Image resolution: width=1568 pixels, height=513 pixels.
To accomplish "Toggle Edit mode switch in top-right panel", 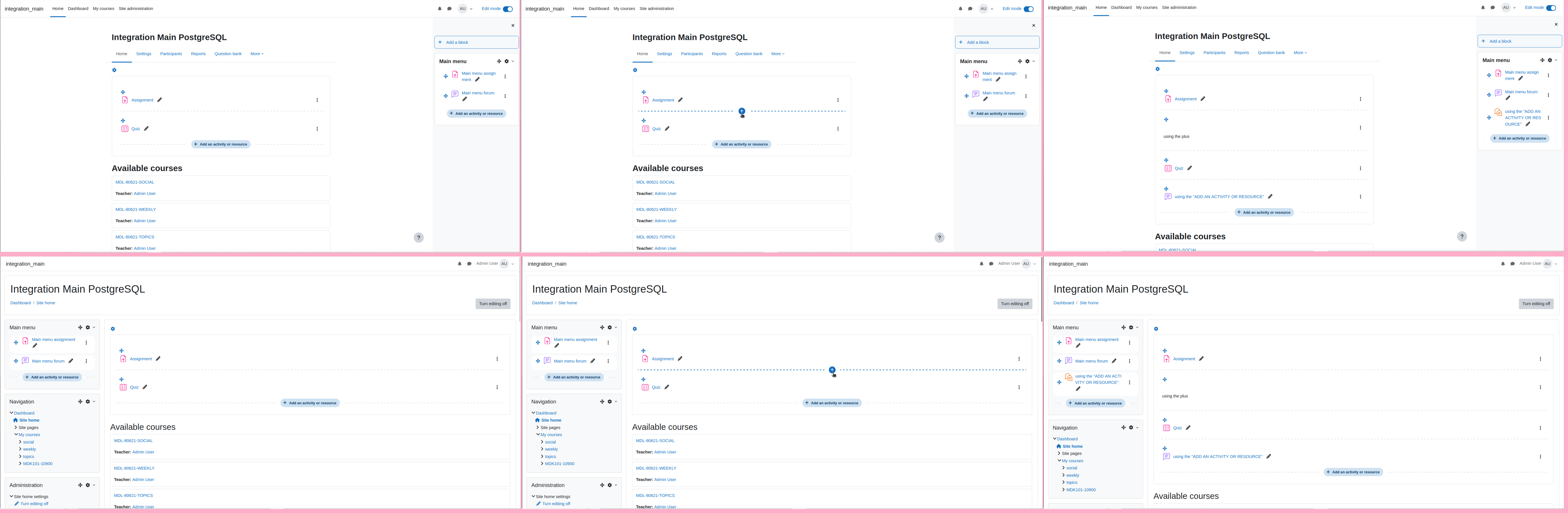I will (1551, 8).
